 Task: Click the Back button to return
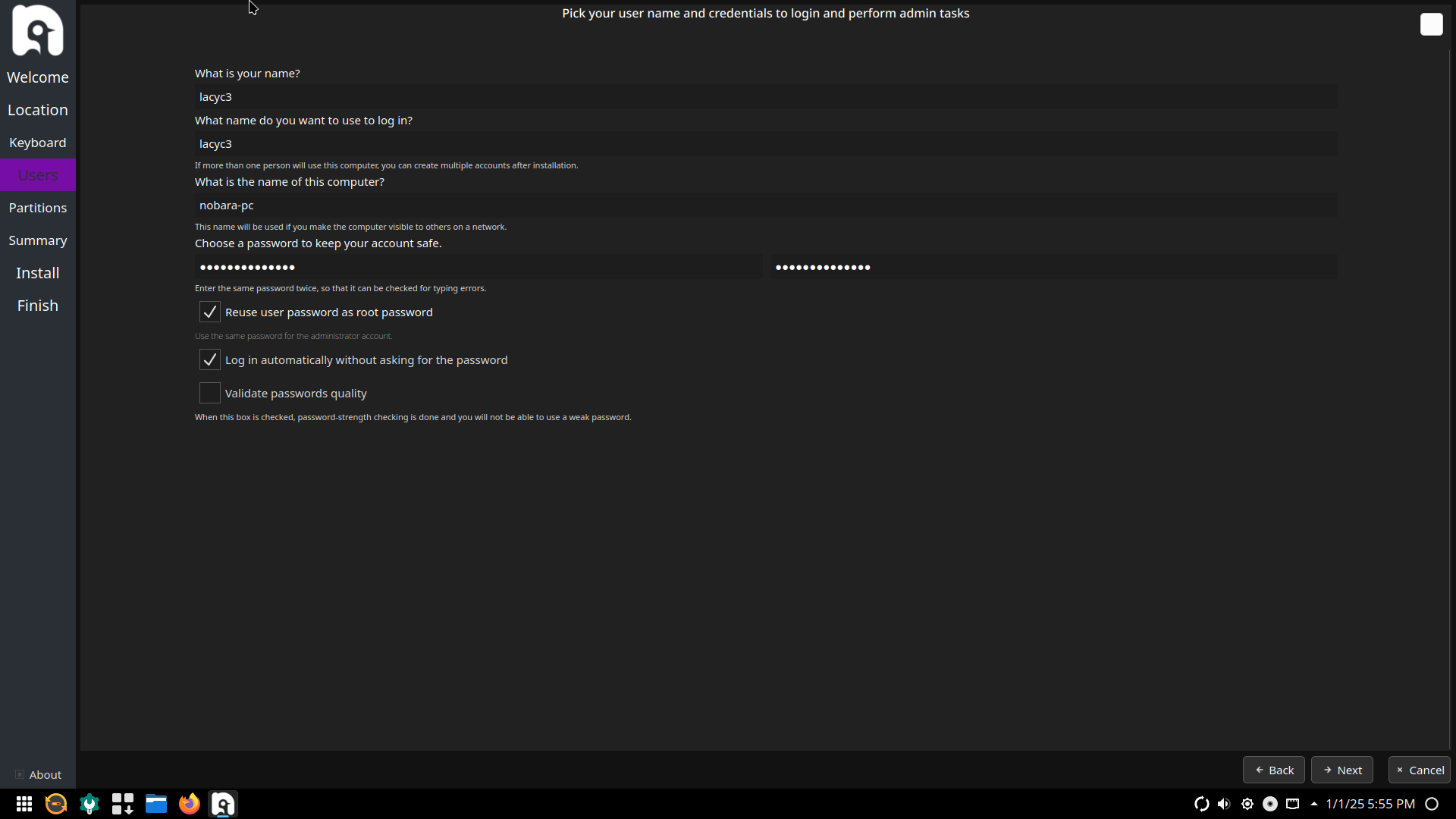[1275, 770]
